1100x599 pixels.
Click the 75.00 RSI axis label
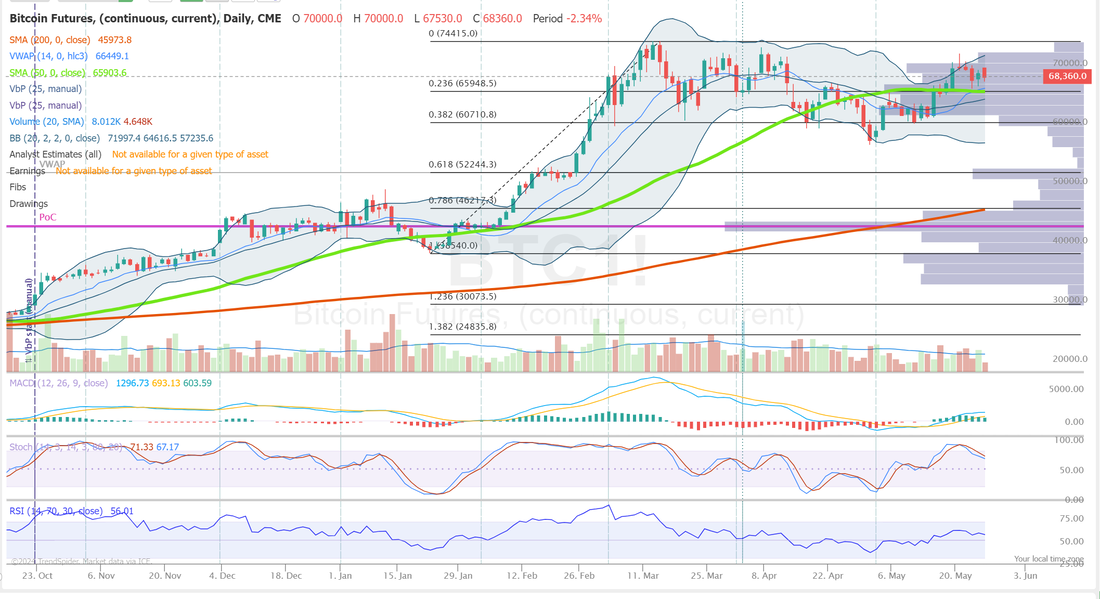click(1071, 519)
